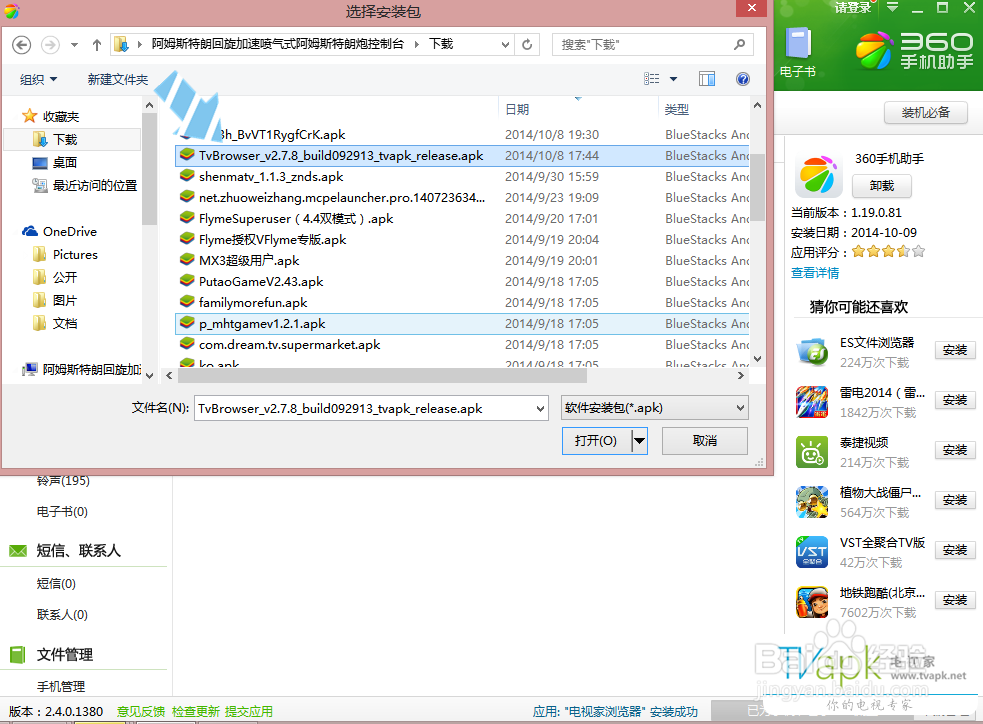Click the 文件名 filename input box
Viewport: 983px width, 724px height.
click(x=364, y=408)
